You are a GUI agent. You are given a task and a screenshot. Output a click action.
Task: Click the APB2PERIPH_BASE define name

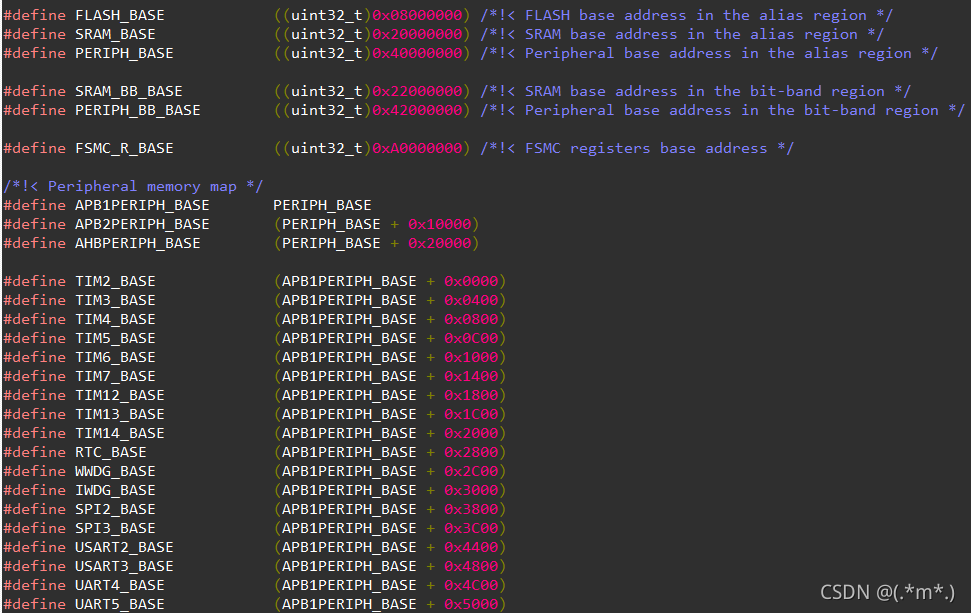142,225
